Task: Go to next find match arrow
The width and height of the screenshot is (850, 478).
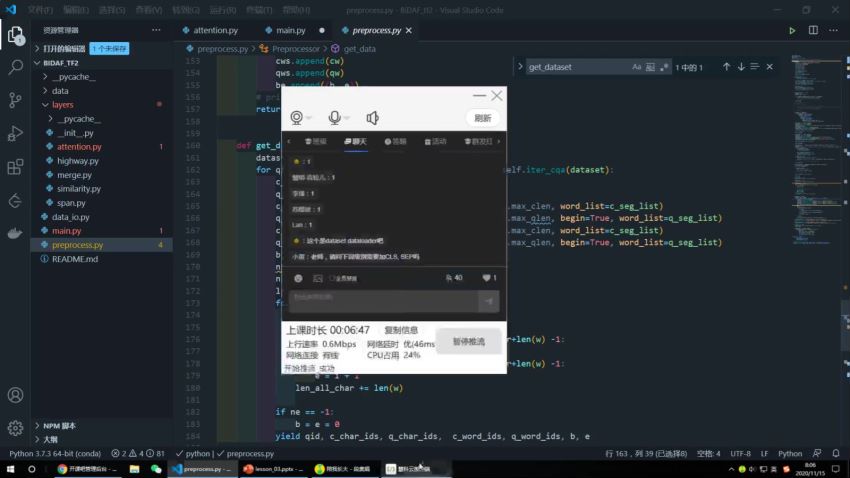Action: coord(741,67)
